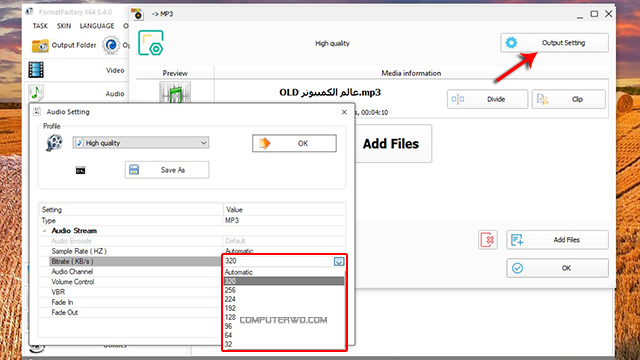Close the Audio Setting dialog
640x360 pixels.
(x=344, y=112)
